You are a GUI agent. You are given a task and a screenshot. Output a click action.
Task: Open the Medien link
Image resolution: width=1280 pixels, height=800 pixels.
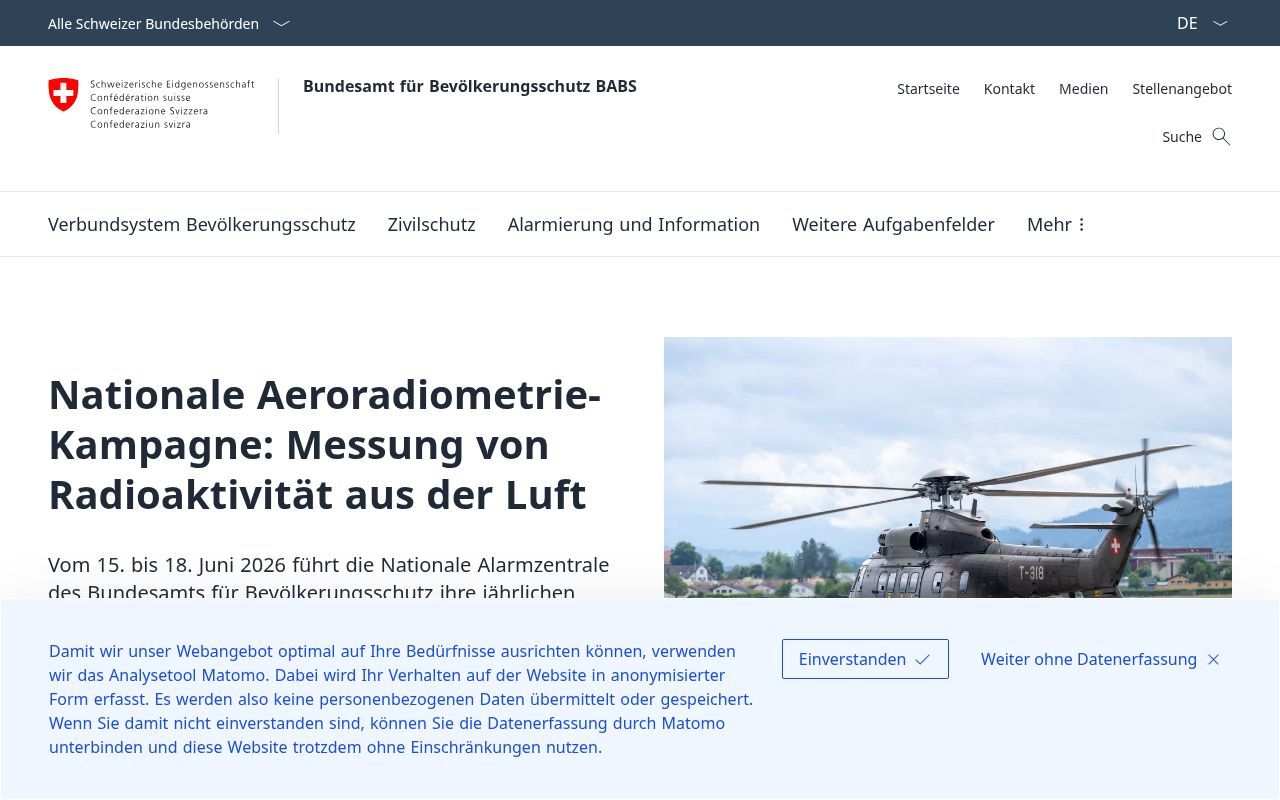[1083, 89]
